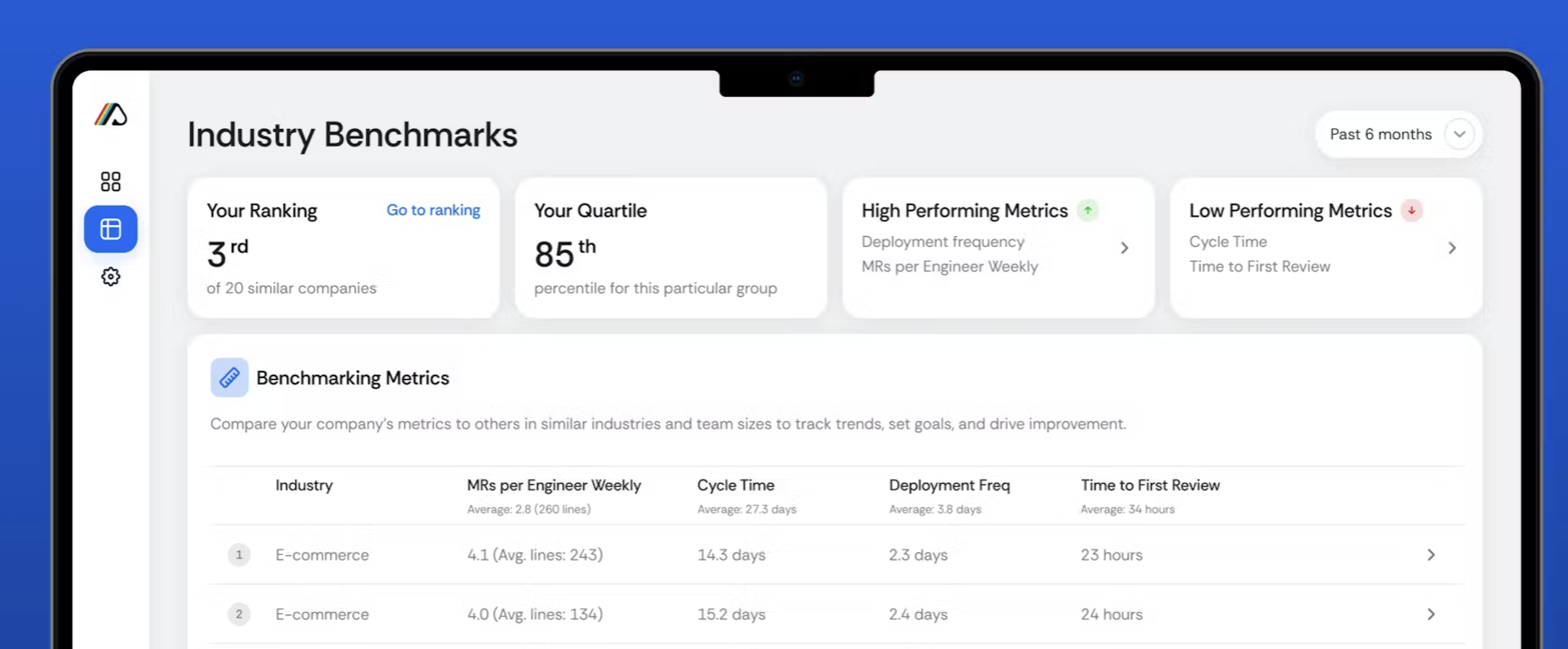Select the benchmarks table icon in sidebar
The width and height of the screenshot is (1568, 649).
click(x=111, y=229)
